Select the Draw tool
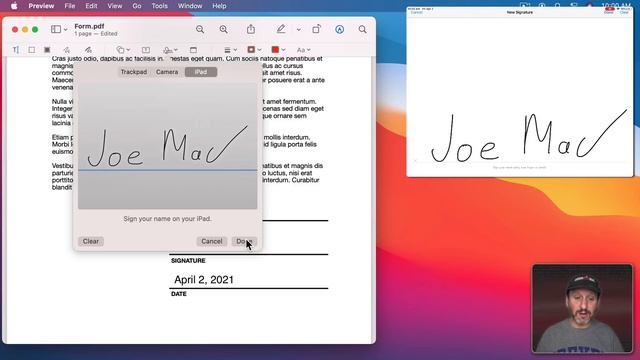Screen dimensions: 640x360 click(88, 50)
